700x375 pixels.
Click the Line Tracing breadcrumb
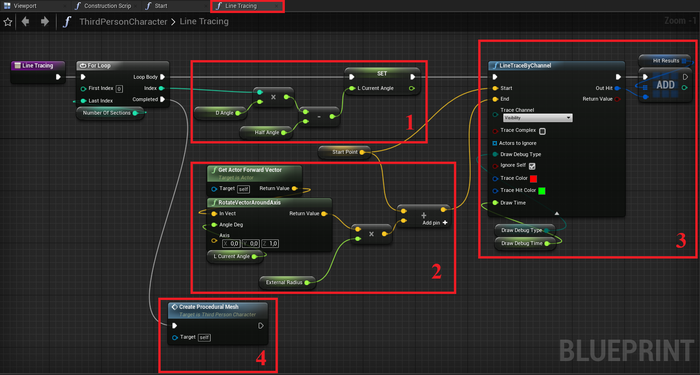204,21
